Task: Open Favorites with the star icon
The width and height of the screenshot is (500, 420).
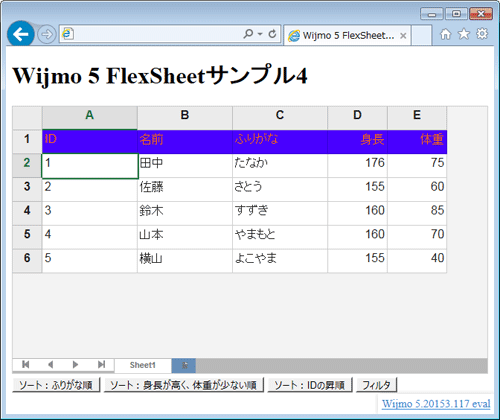Action: [x=464, y=34]
